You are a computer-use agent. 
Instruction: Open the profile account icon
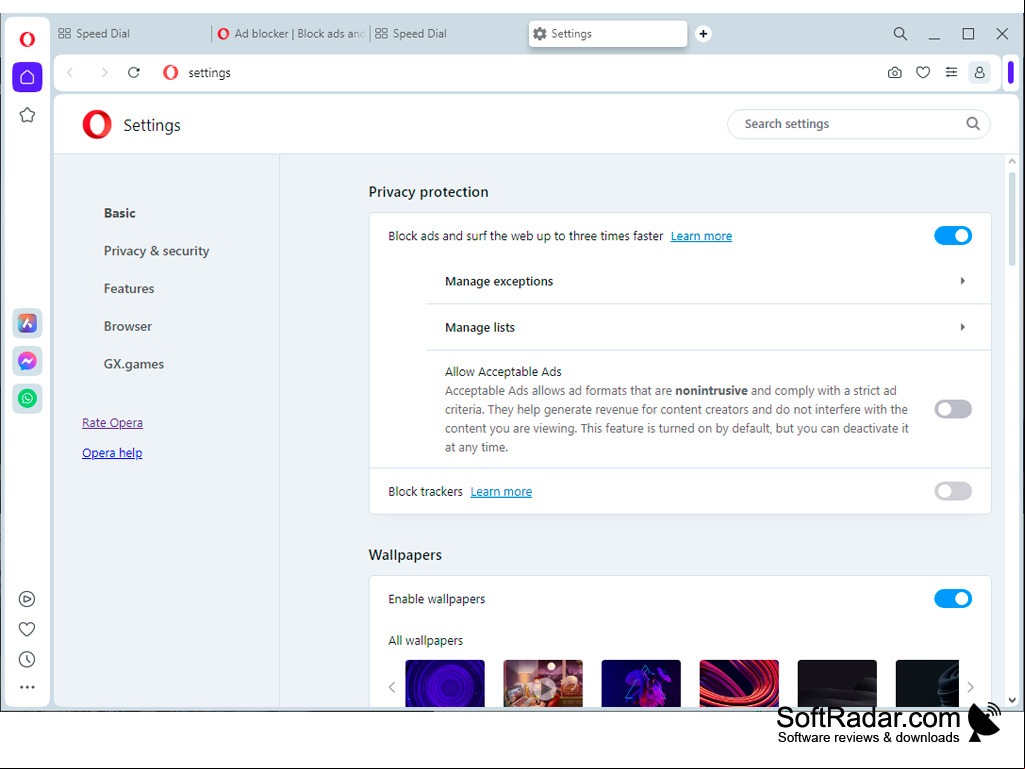[x=979, y=73]
